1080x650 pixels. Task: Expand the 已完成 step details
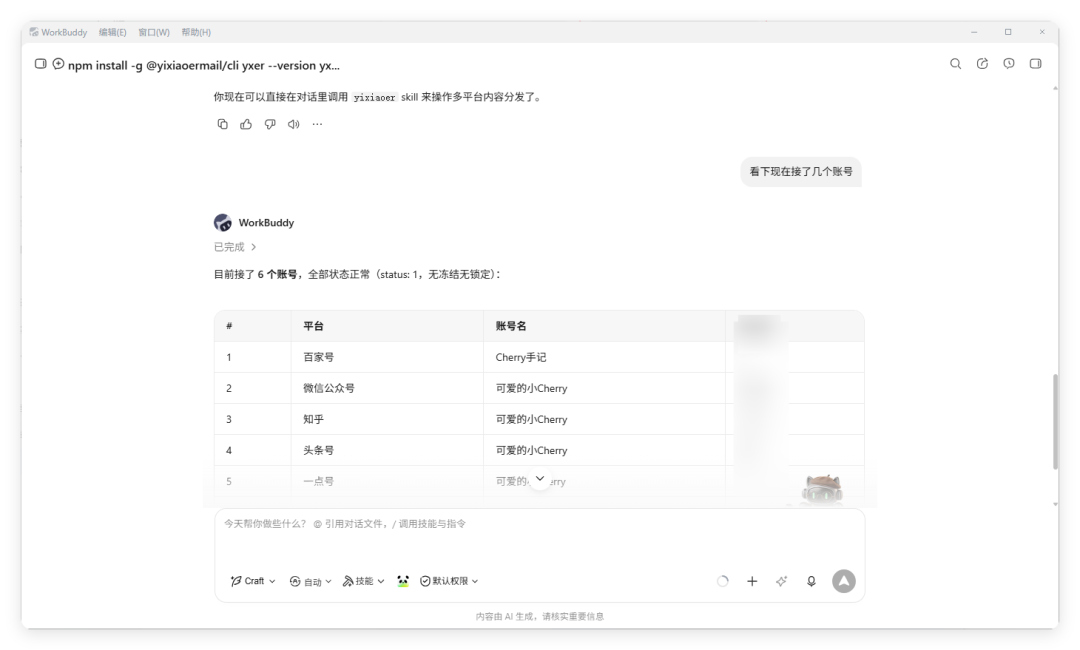pyautogui.click(x=235, y=247)
